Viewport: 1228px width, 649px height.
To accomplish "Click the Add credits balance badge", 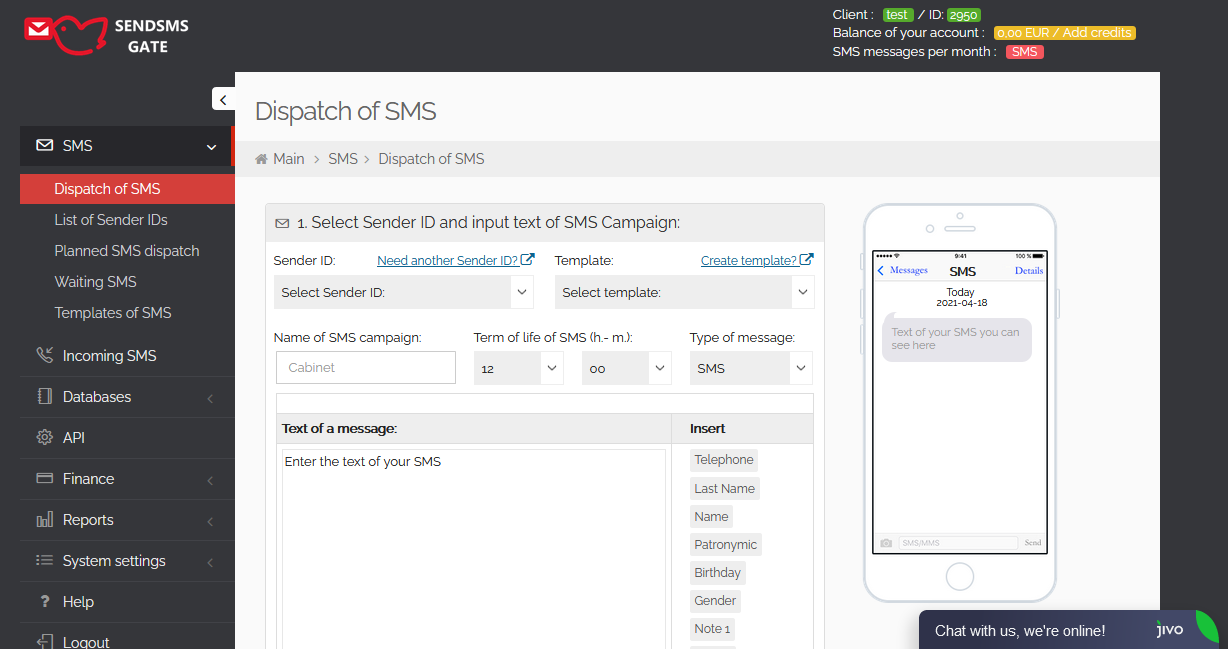I will tap(1065, 33).
